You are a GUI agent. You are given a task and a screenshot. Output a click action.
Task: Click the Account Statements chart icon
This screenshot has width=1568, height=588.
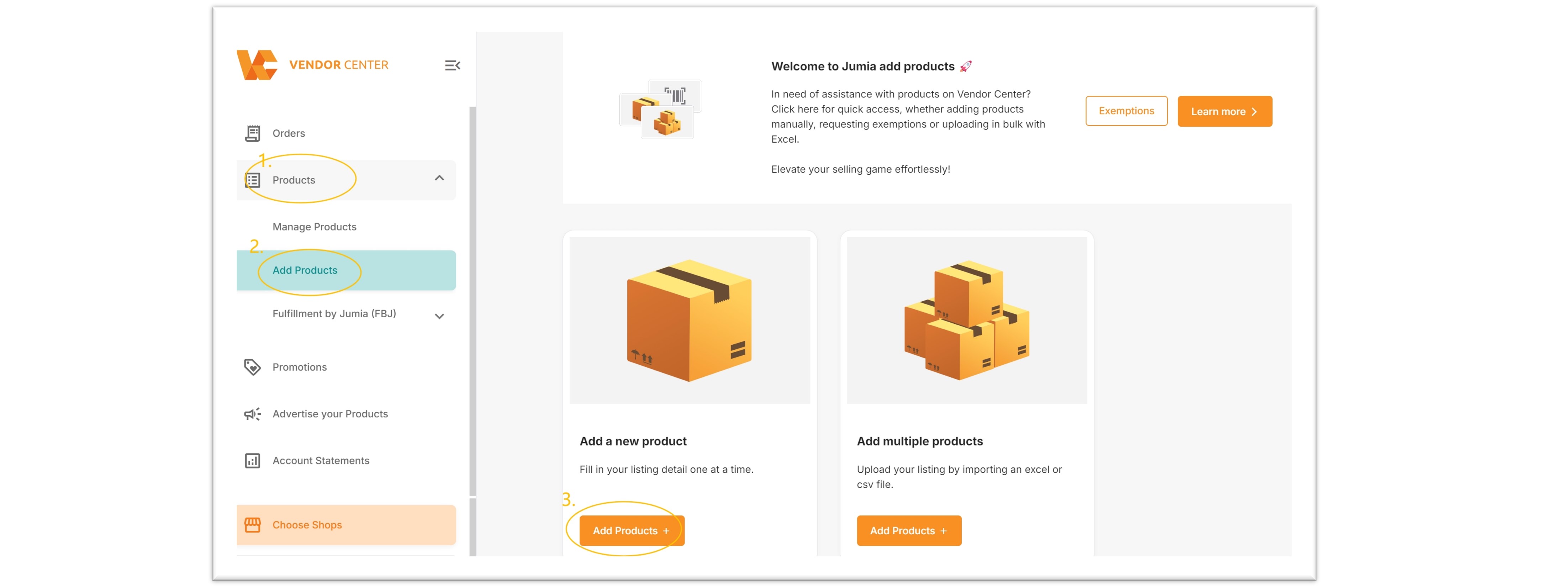253,461
